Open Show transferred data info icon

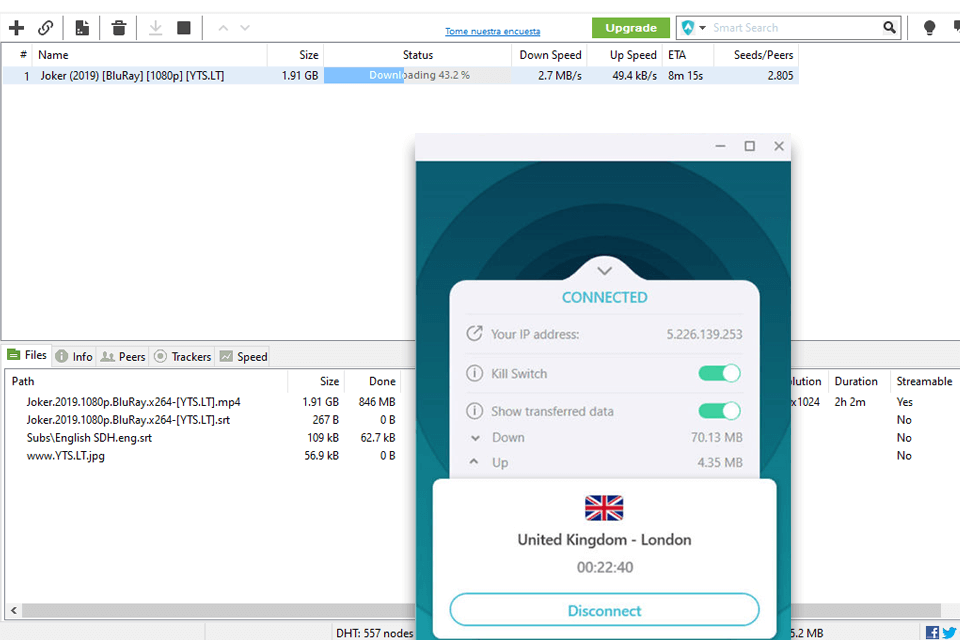[474, 411]
